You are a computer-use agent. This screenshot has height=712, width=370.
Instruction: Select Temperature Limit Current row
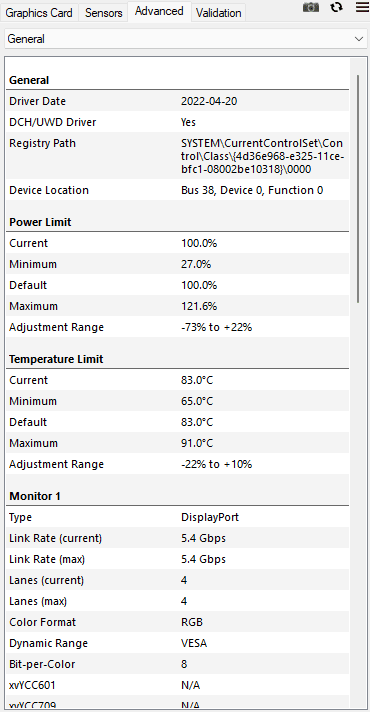pos(178,380)
